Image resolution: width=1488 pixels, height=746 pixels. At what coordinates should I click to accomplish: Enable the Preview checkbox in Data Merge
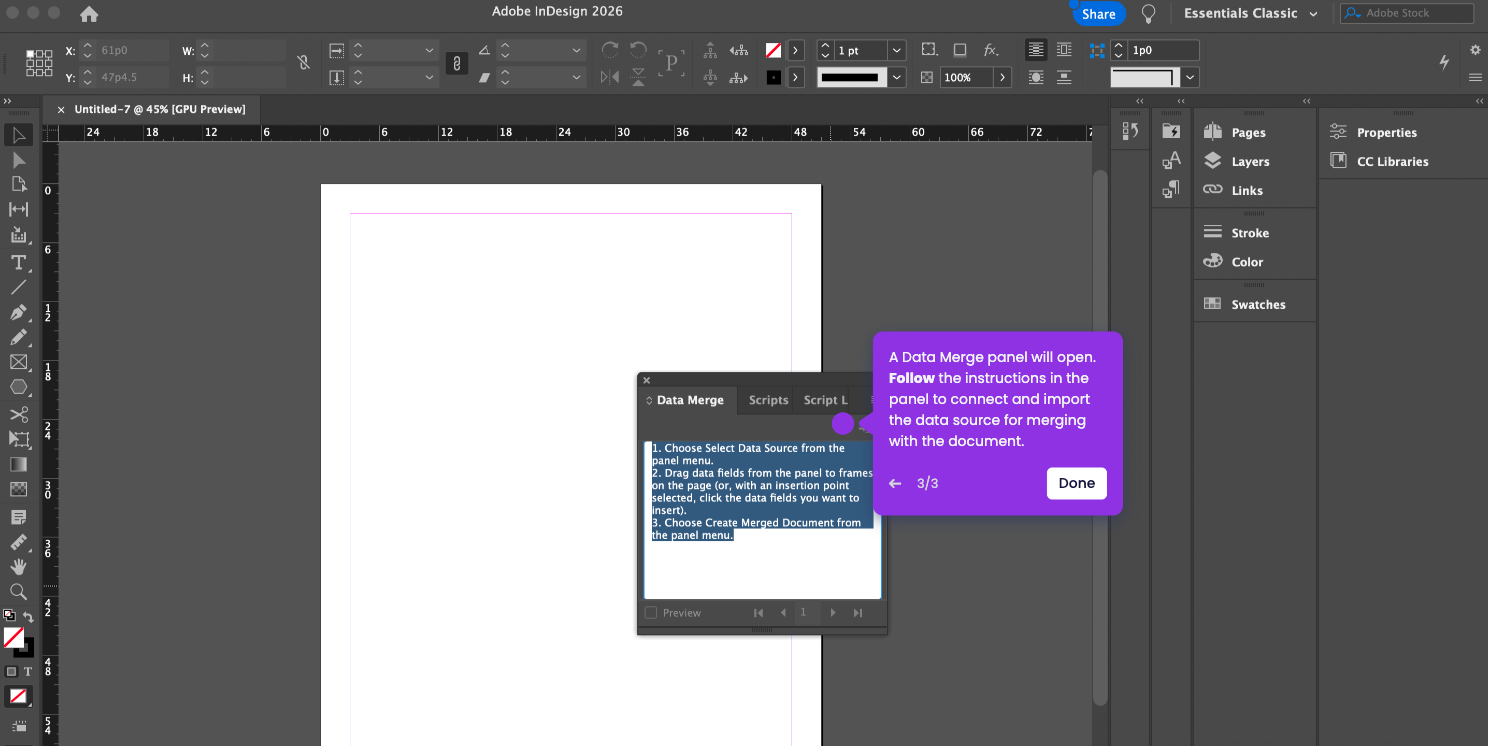(651, 613)
